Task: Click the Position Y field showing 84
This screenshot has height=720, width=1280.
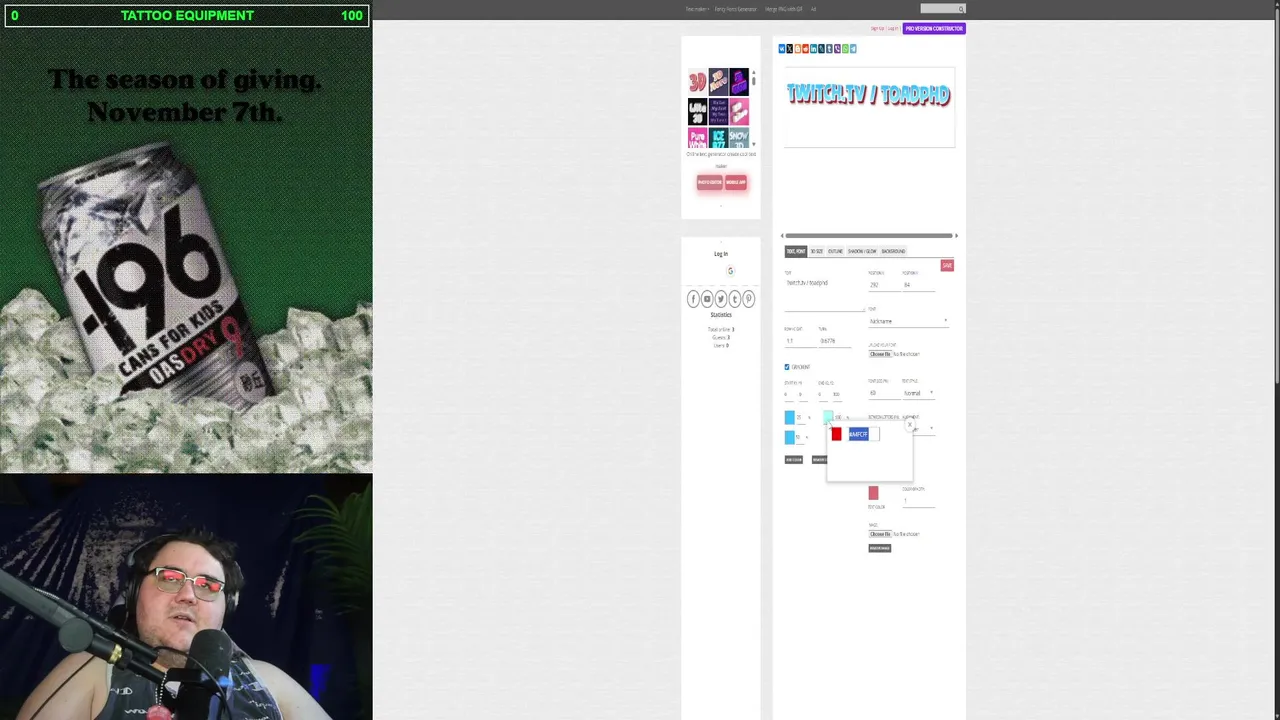Action: click(918, 285)
